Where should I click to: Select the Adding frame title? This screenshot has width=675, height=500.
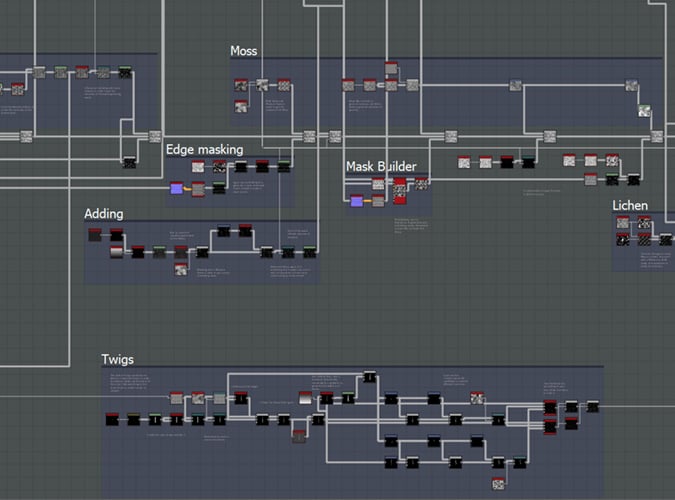pos(104,214)
